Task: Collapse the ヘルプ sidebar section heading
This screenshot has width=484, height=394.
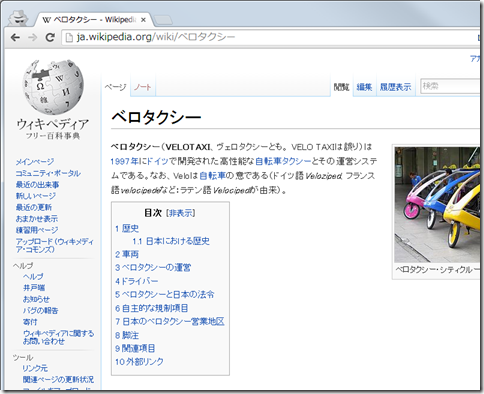Action: coord(23,266)
